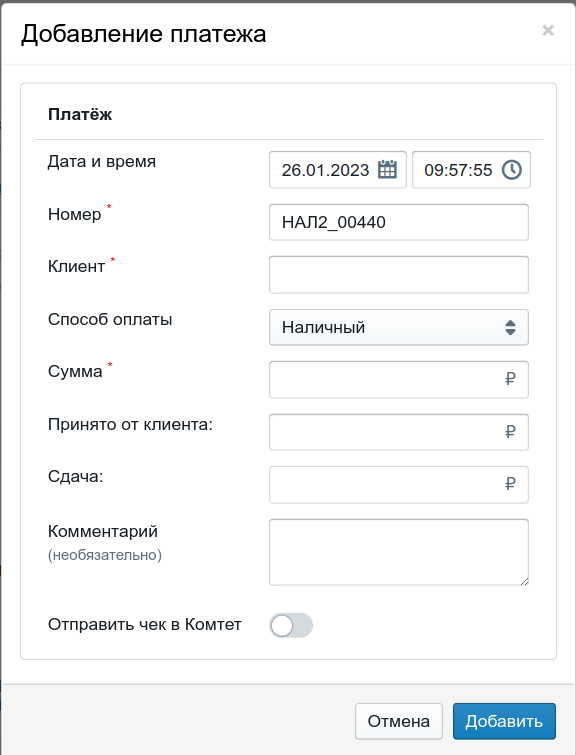Click the Номер field containing НАЛ2_00440
This screenshot has width=576, height=755.
(x=399, y=222)
